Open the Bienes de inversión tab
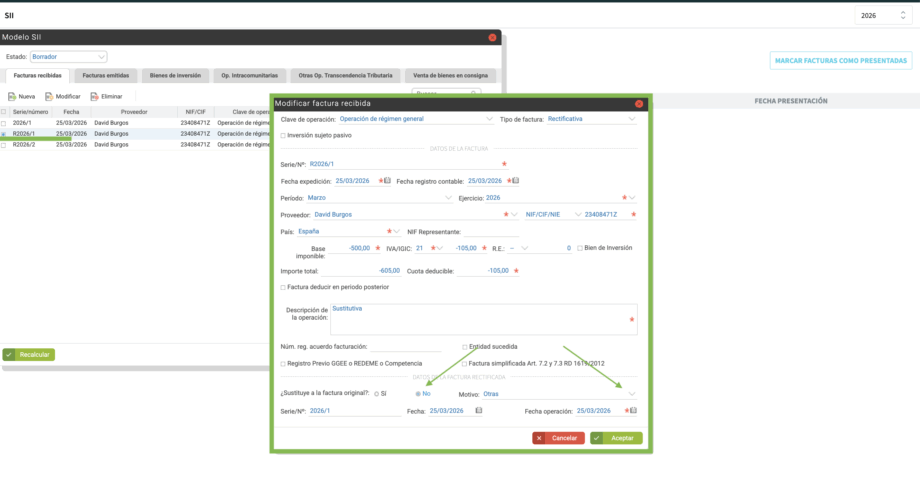The height and width of the screenshot is (477, 920). [x=175, y=75]
